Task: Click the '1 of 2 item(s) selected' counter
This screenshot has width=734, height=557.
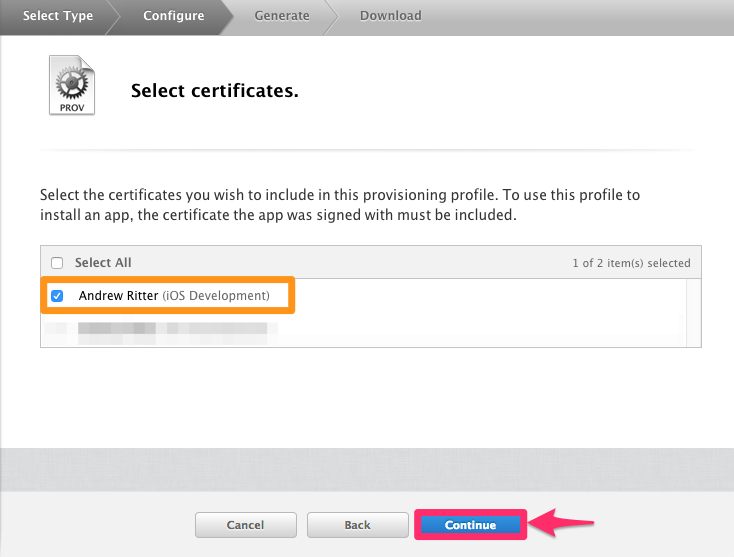Action: pos(631,263)
